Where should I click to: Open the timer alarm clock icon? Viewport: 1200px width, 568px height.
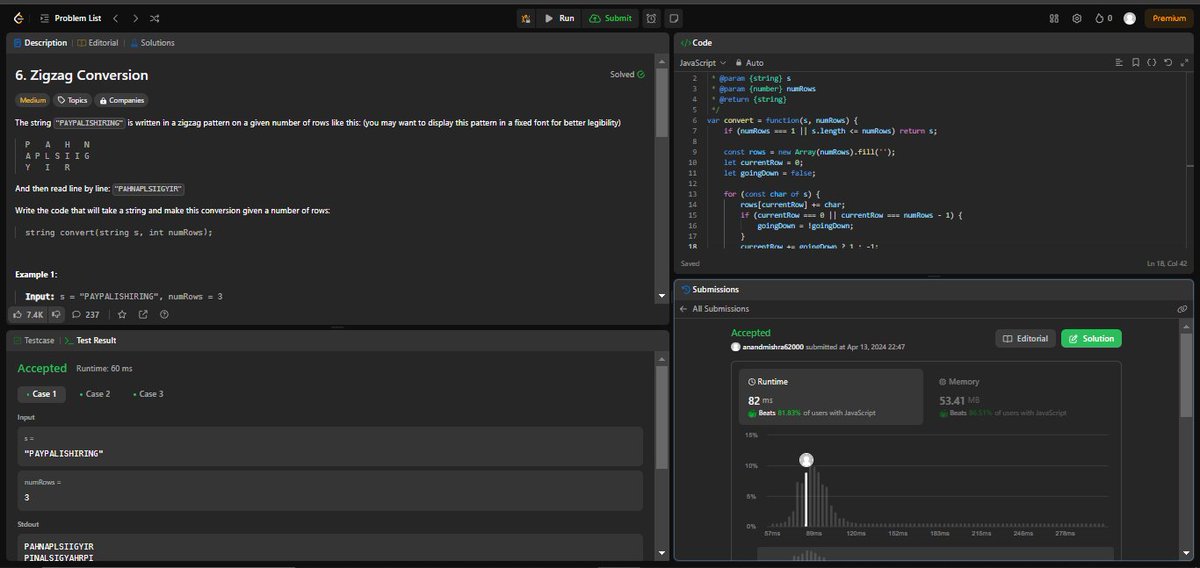click(x=652, y=18)
